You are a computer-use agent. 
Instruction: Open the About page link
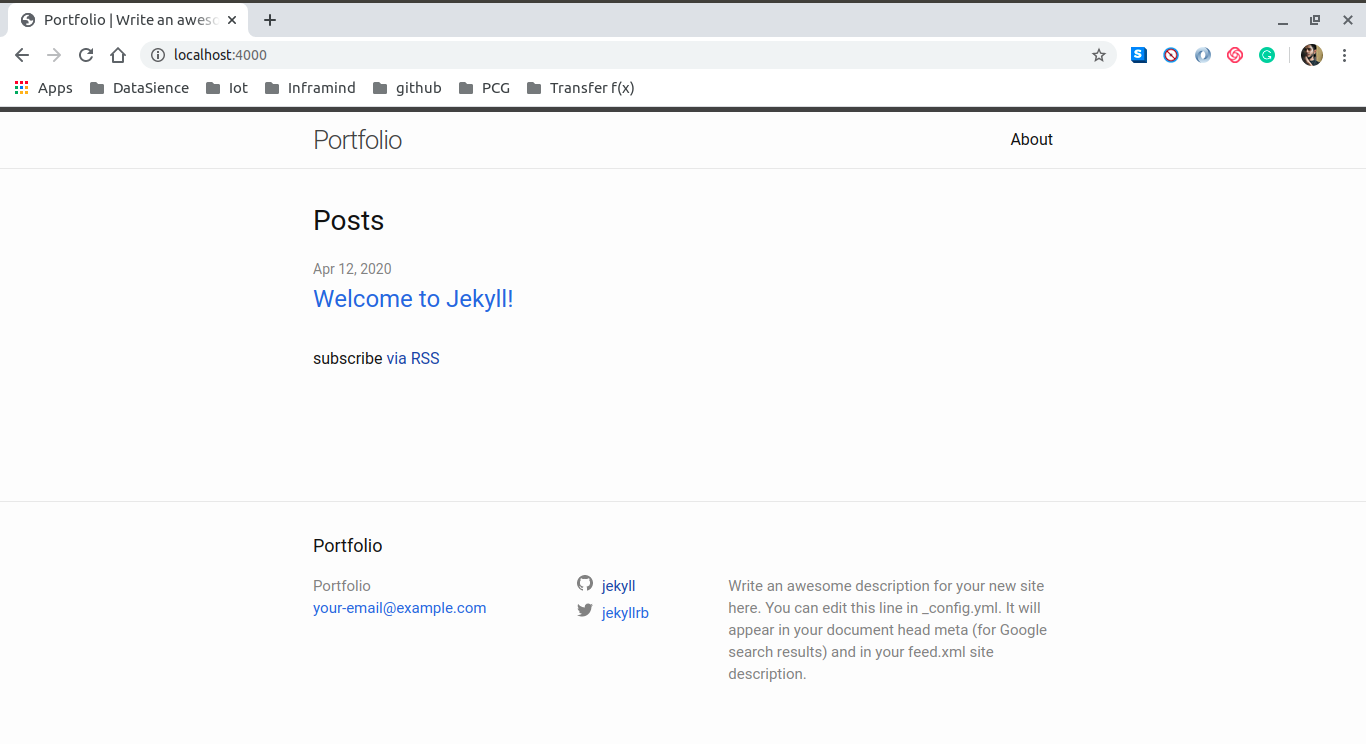pyautogui.click(x=1031, y=140)
